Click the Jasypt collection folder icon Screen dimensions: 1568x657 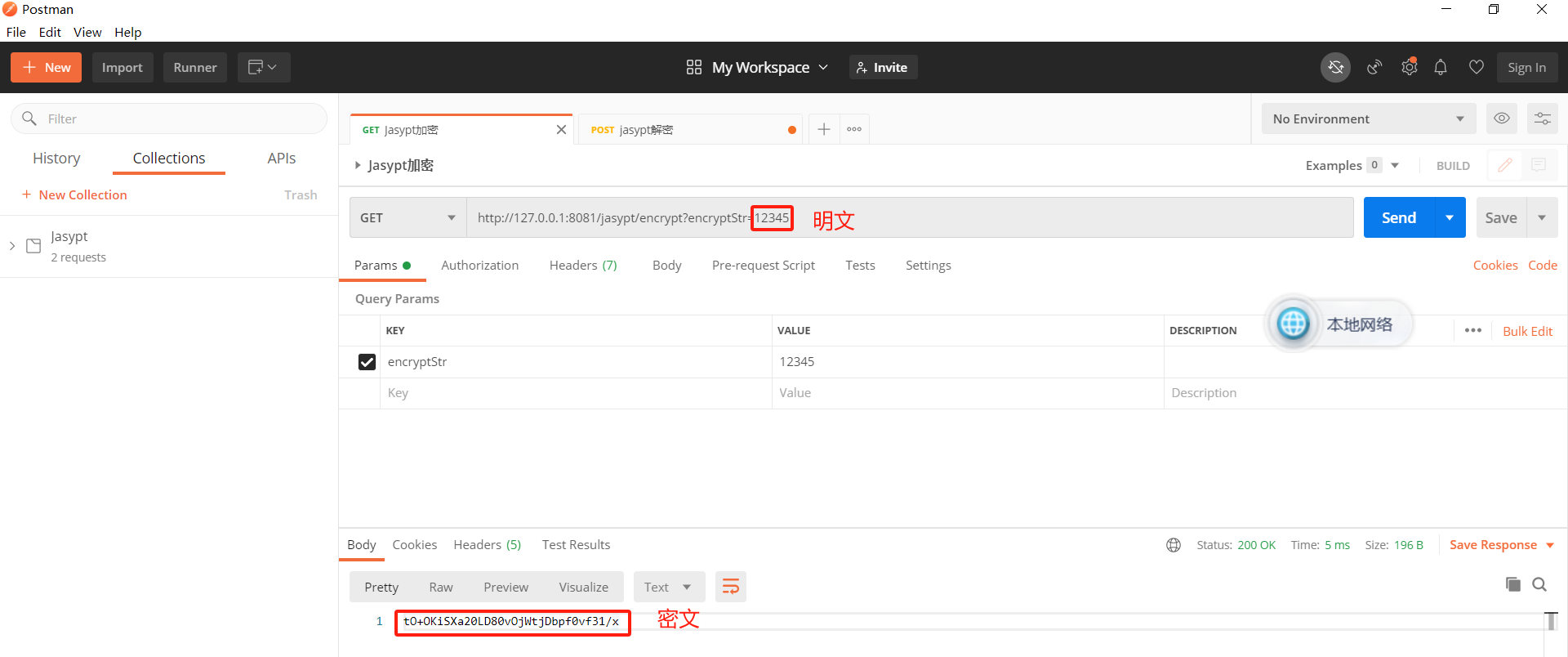[33, 246]
